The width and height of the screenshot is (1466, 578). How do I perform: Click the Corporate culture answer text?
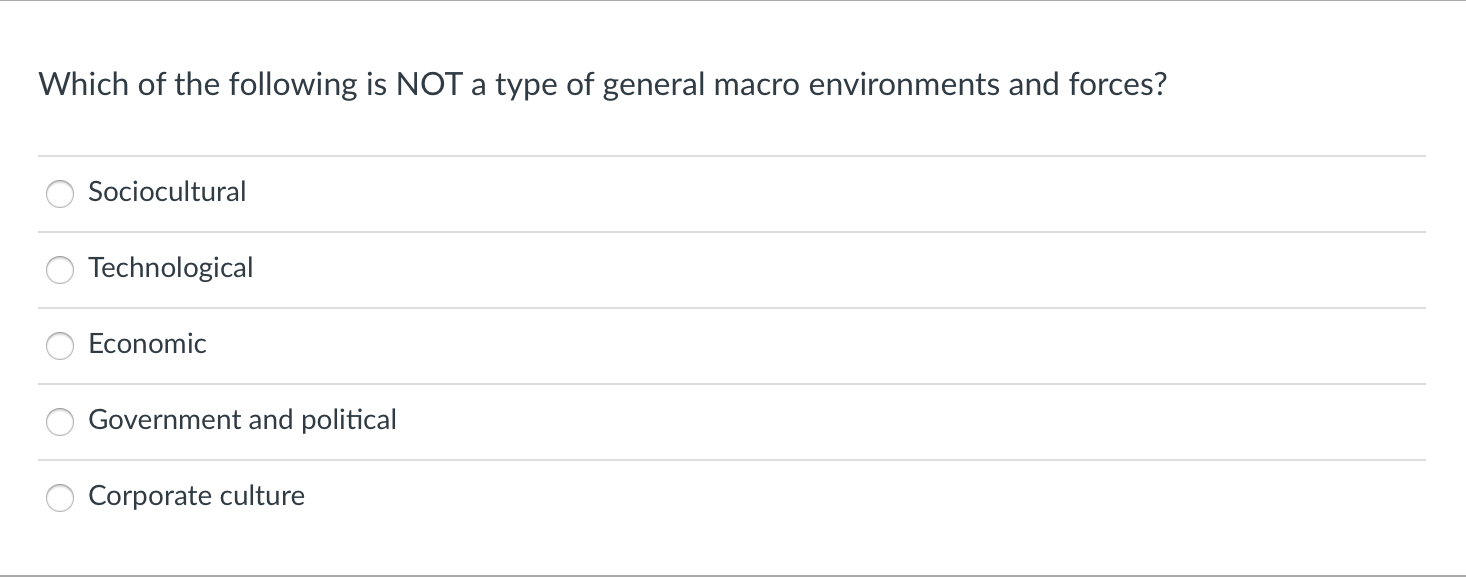pos(196,495)
